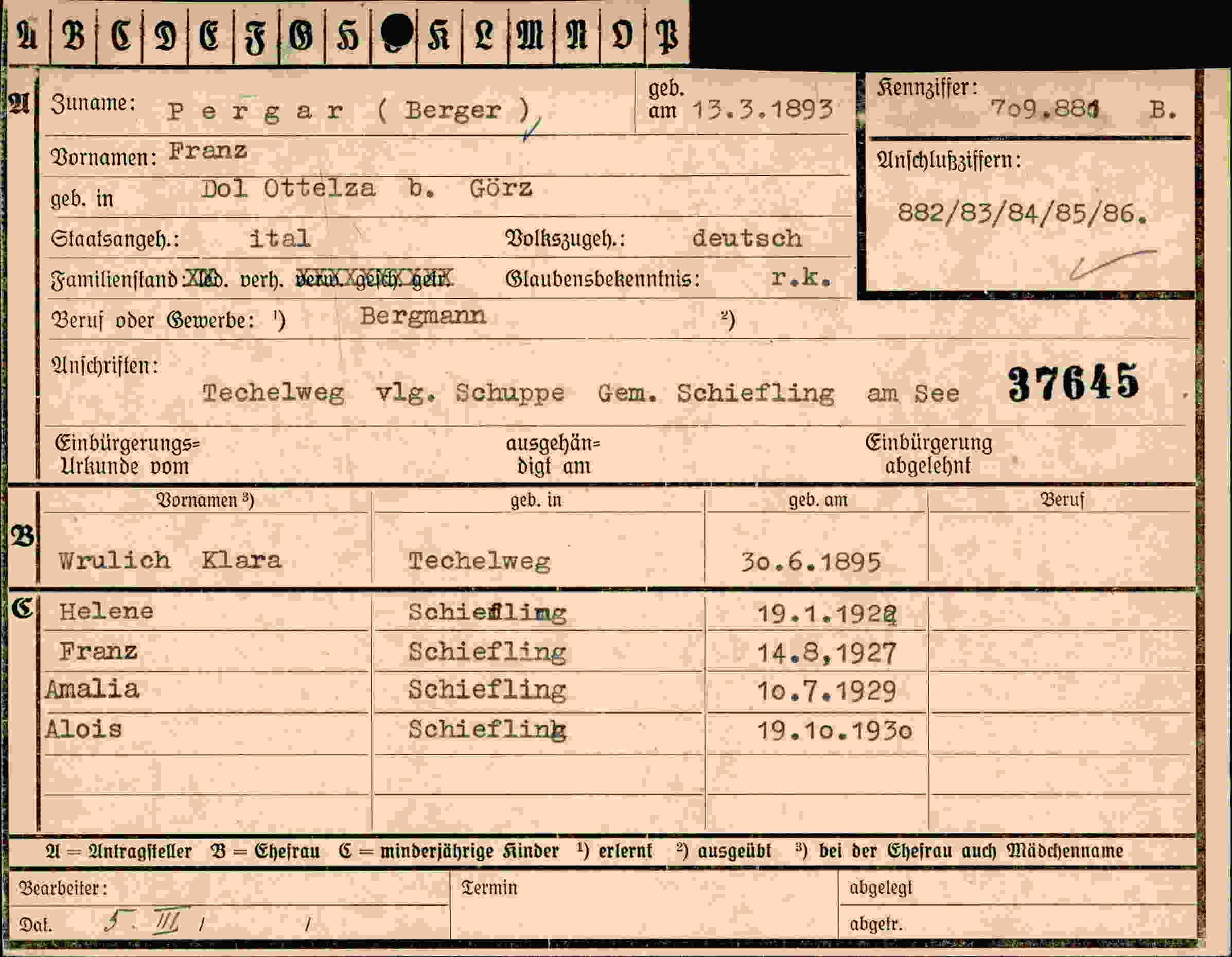Image resolution: width=1232 pixels, height=957 pixels.
Task: Click 'Einbürgerung abgelehnt' text
Action: [928, 454]
